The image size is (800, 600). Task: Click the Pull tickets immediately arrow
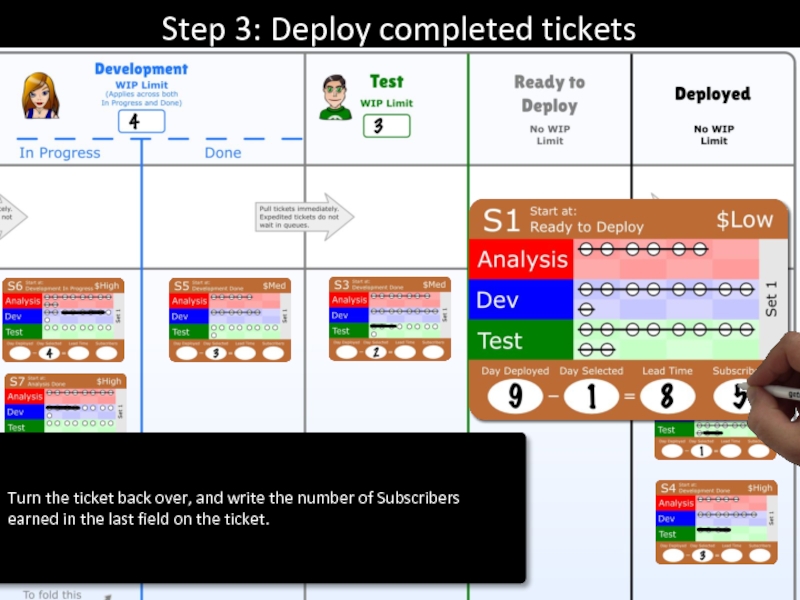point(305,217)
